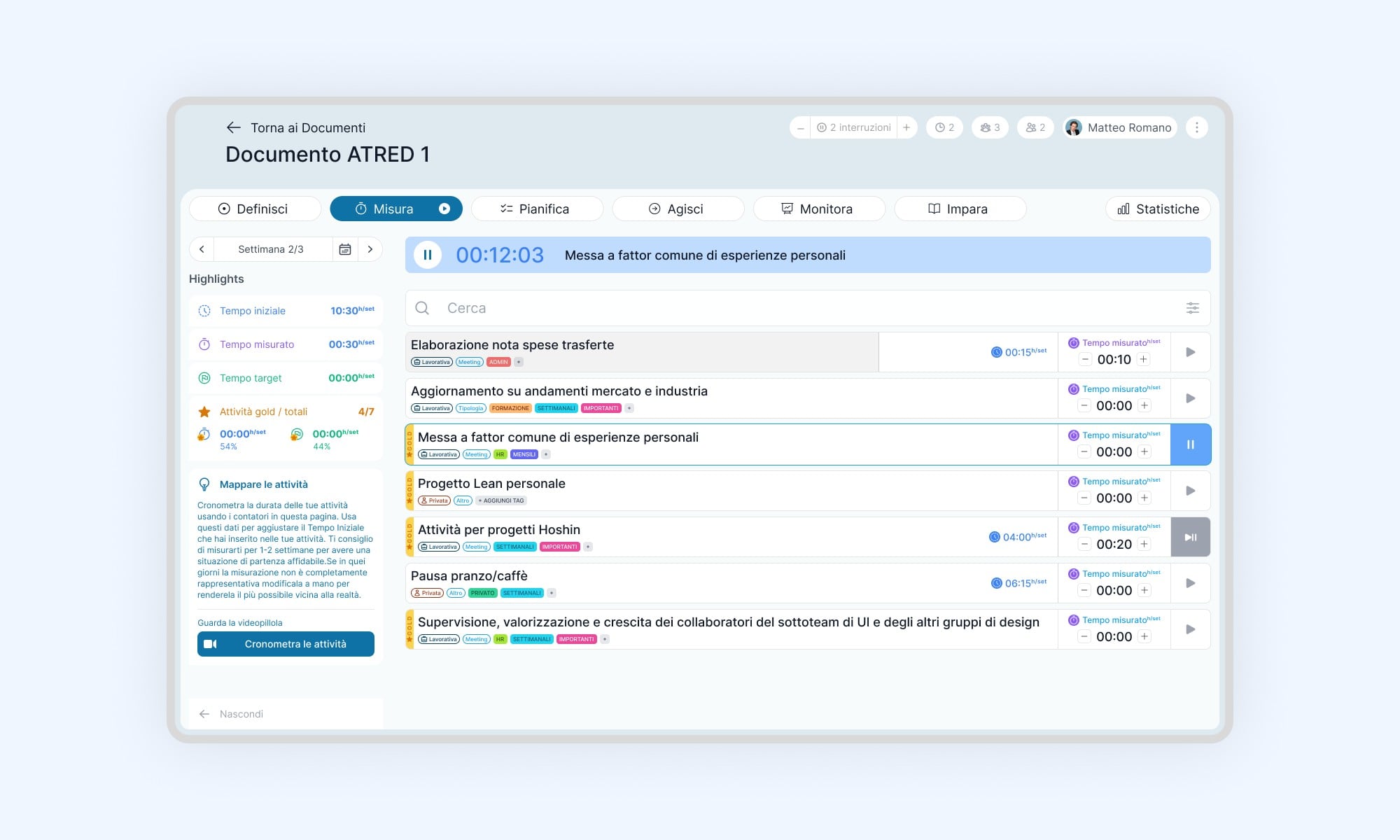Open the group badge showing 3
This screenshot has height=840, width=1400.
[990, 127]
